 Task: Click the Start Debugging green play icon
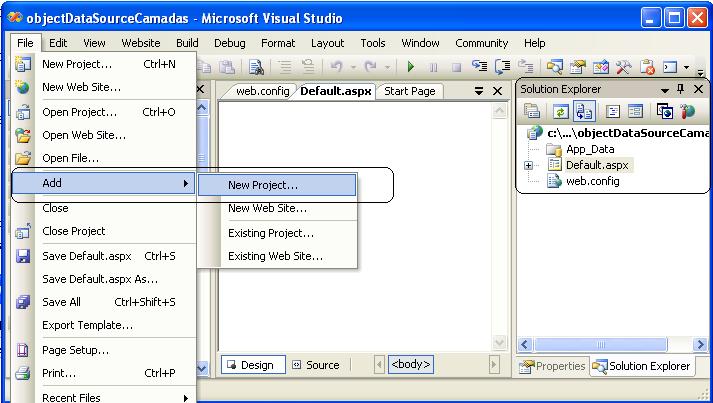pyautogui.click(x=411, y=67)
